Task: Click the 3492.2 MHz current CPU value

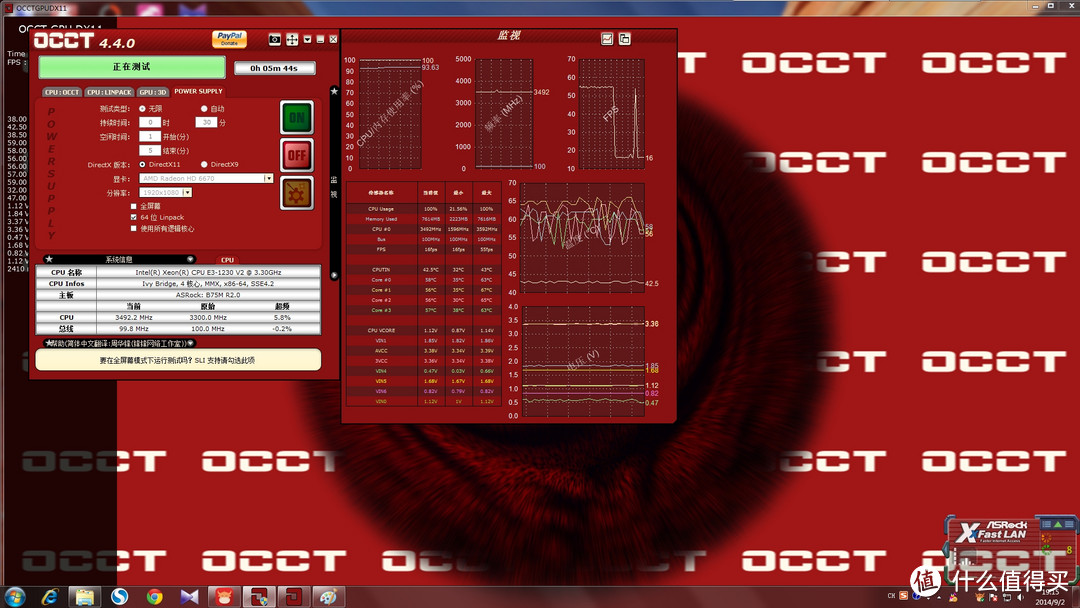Action: (x=134, y=317)
